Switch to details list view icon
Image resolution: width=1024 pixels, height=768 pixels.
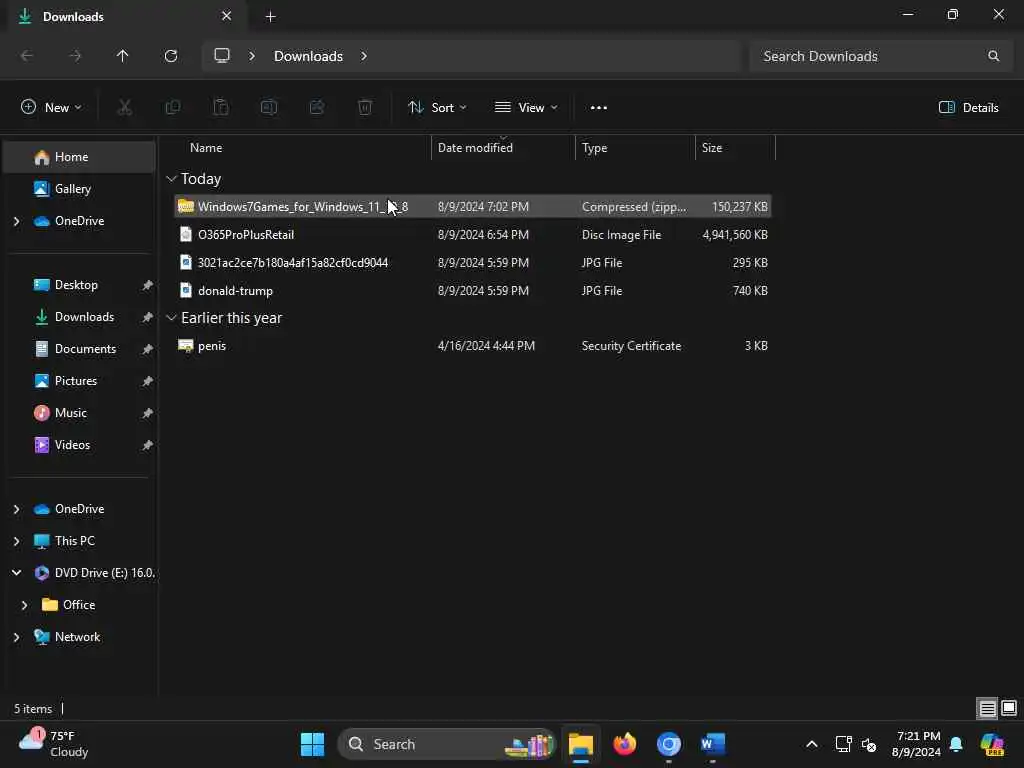(x=987, y=708)
